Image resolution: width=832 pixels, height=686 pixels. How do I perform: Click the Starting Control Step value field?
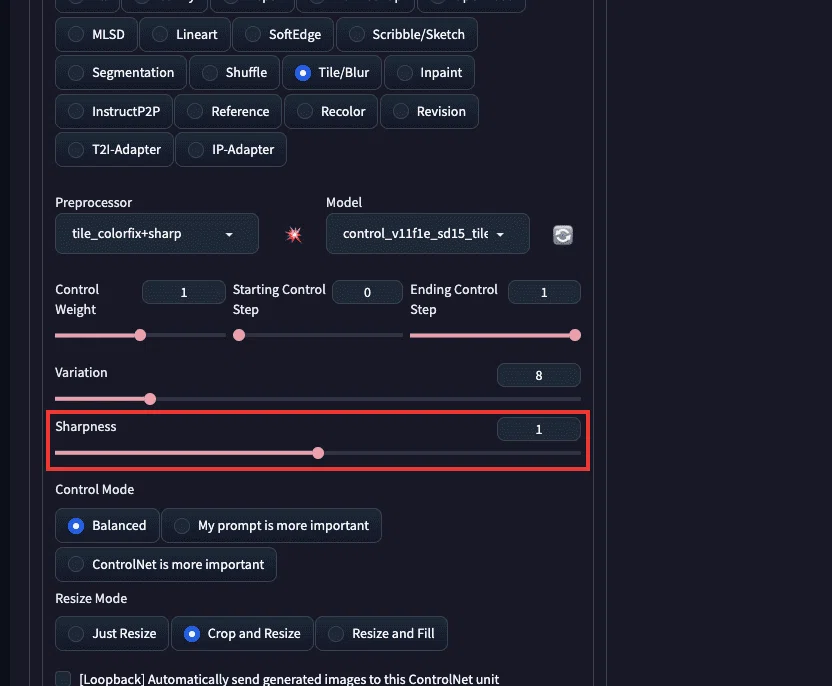coord(367,292)
